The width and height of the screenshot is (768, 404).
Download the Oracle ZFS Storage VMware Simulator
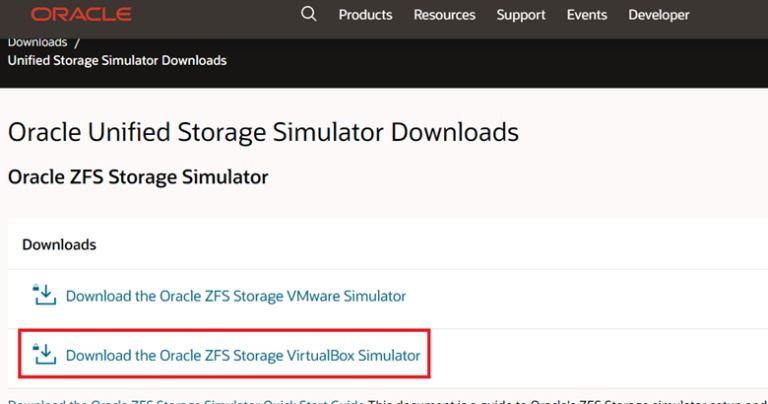(236, 296)
